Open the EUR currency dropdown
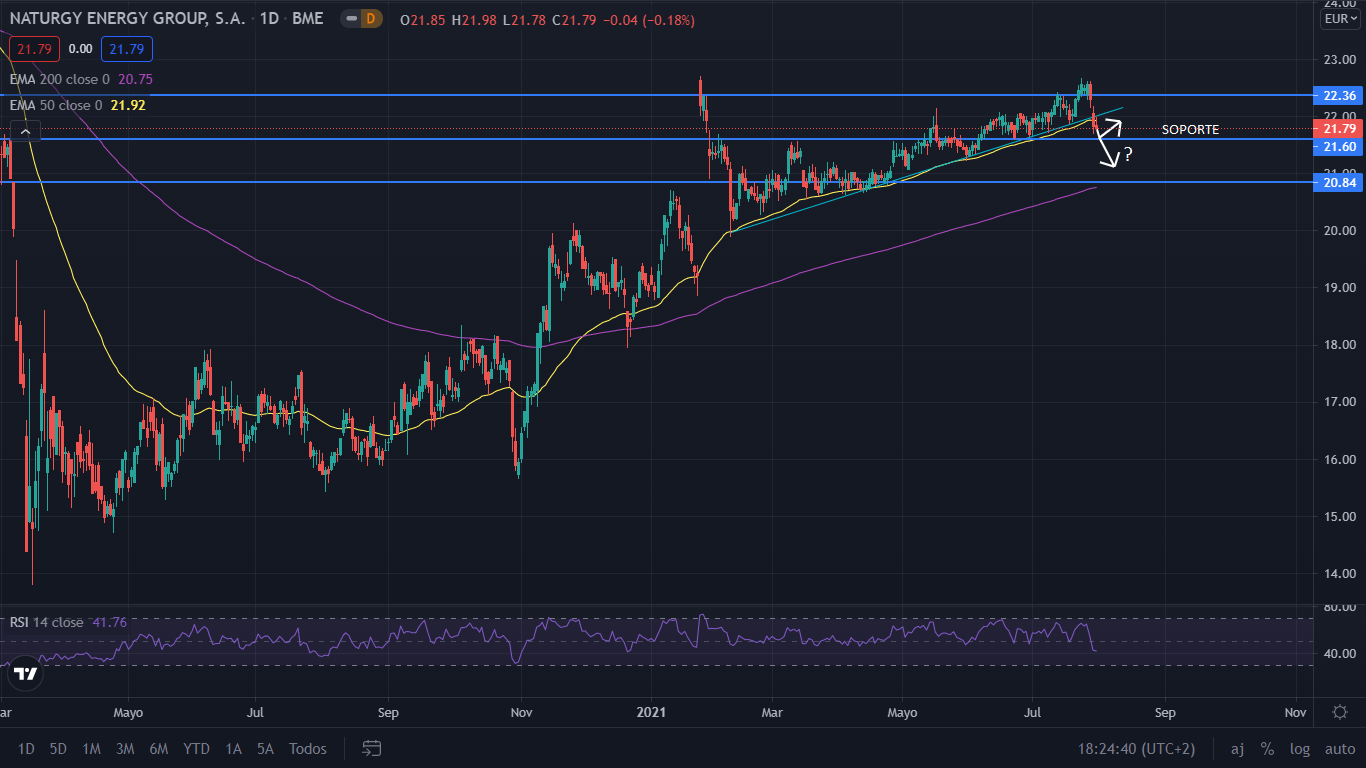The height and width of the screenshot is (768, 1366). 1339,19
